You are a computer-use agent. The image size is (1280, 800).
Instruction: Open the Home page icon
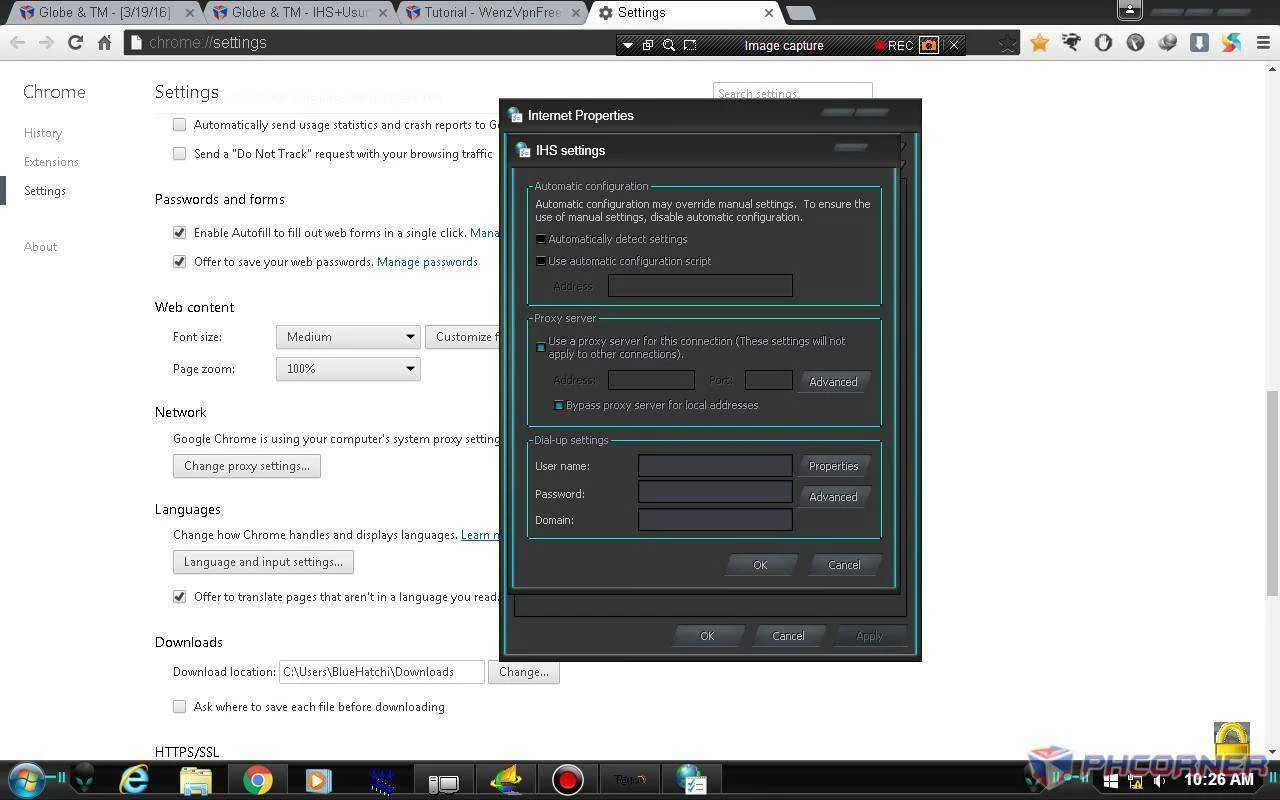(x=104, y=43)
